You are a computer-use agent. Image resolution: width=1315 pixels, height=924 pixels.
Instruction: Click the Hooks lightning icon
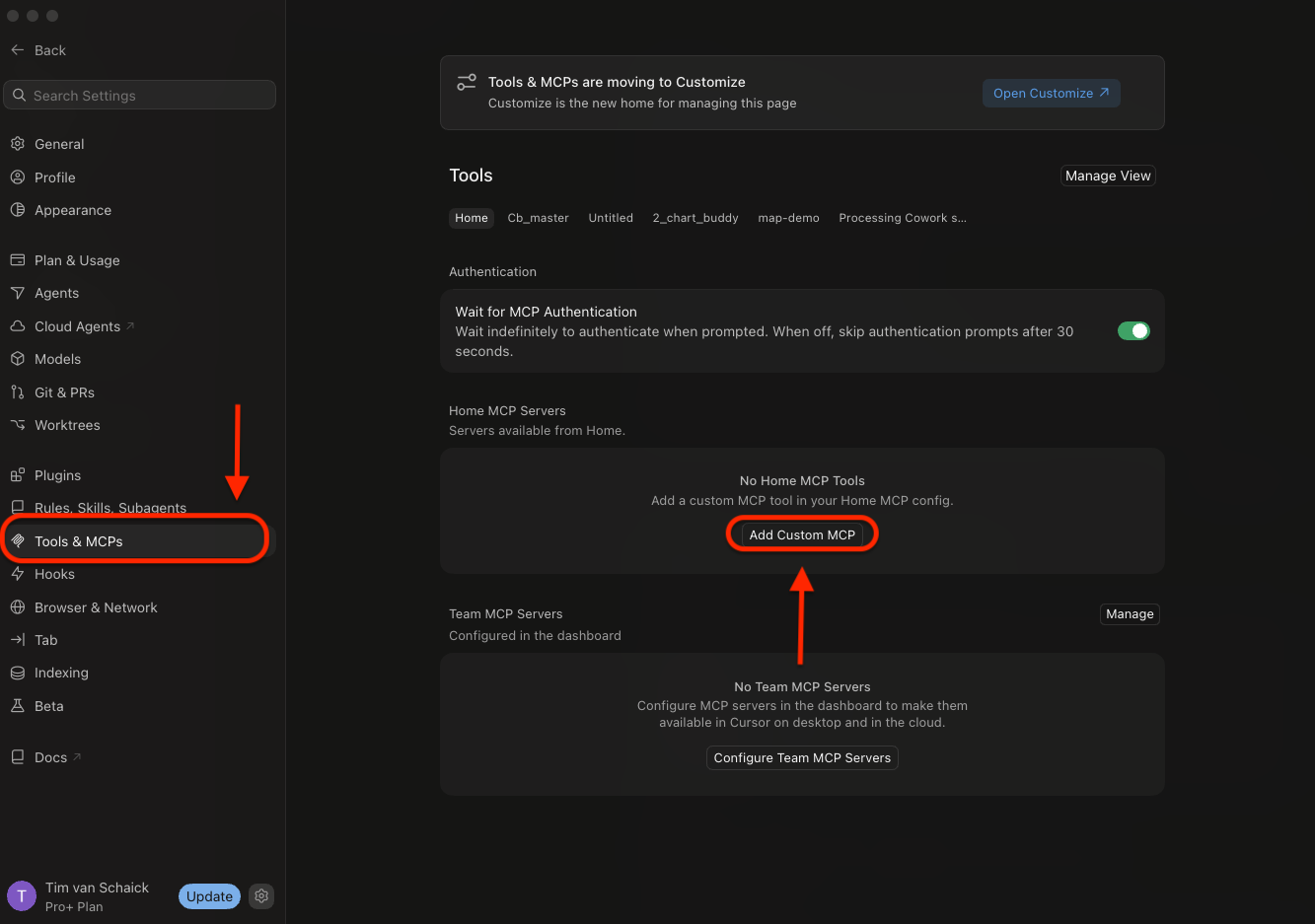18,574
